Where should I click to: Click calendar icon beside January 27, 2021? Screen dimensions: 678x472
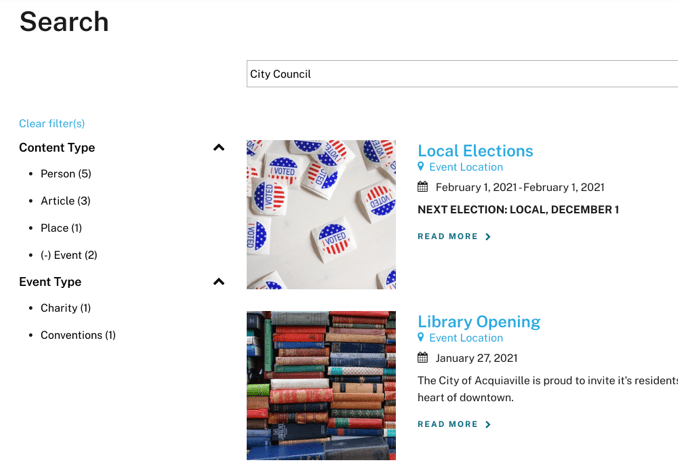coord(423,358)
